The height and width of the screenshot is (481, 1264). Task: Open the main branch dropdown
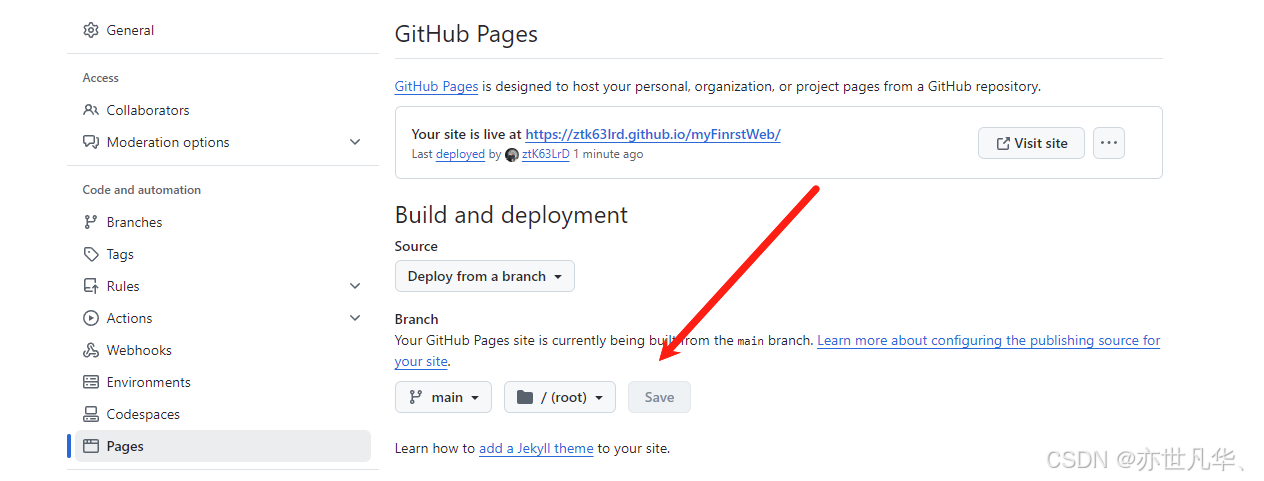pyautogui.click(x=444, y=397)
